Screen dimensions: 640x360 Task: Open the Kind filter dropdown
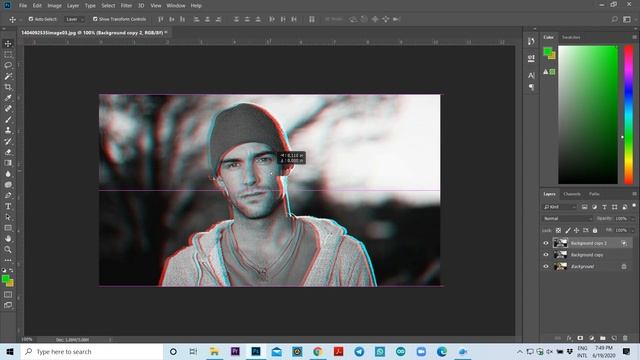[560, 207]
